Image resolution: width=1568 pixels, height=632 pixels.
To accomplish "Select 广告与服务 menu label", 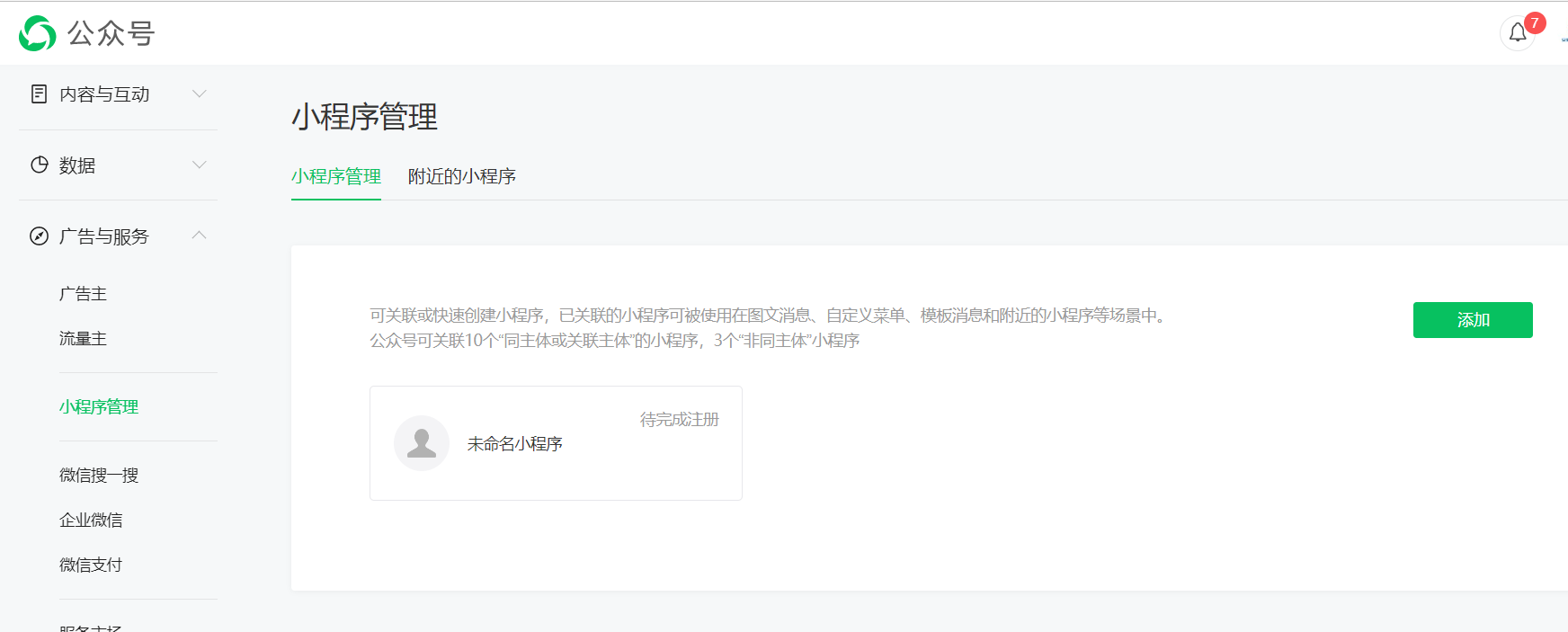I will point(104,236).
